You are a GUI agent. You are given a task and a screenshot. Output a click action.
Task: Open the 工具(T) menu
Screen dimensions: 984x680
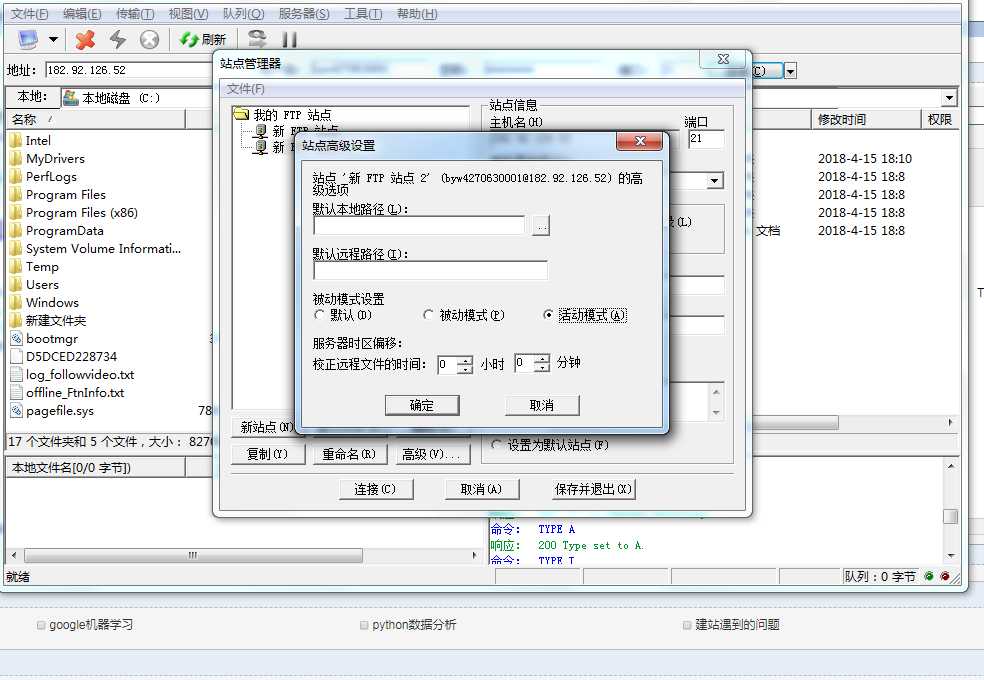pos(363,14)
